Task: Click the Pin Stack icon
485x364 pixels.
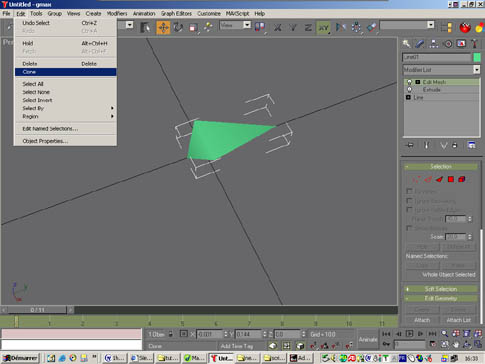Action: coord(410,145)
